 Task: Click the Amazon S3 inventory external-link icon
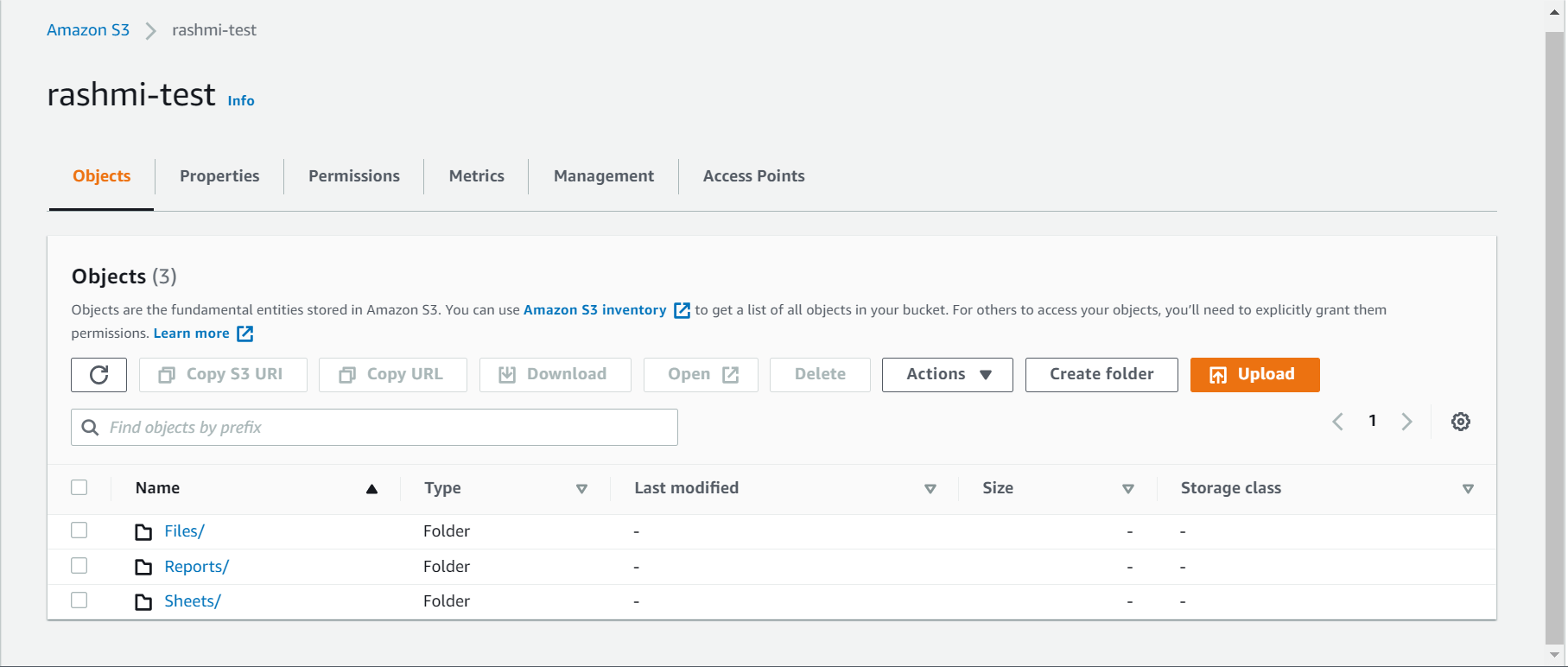682,310
